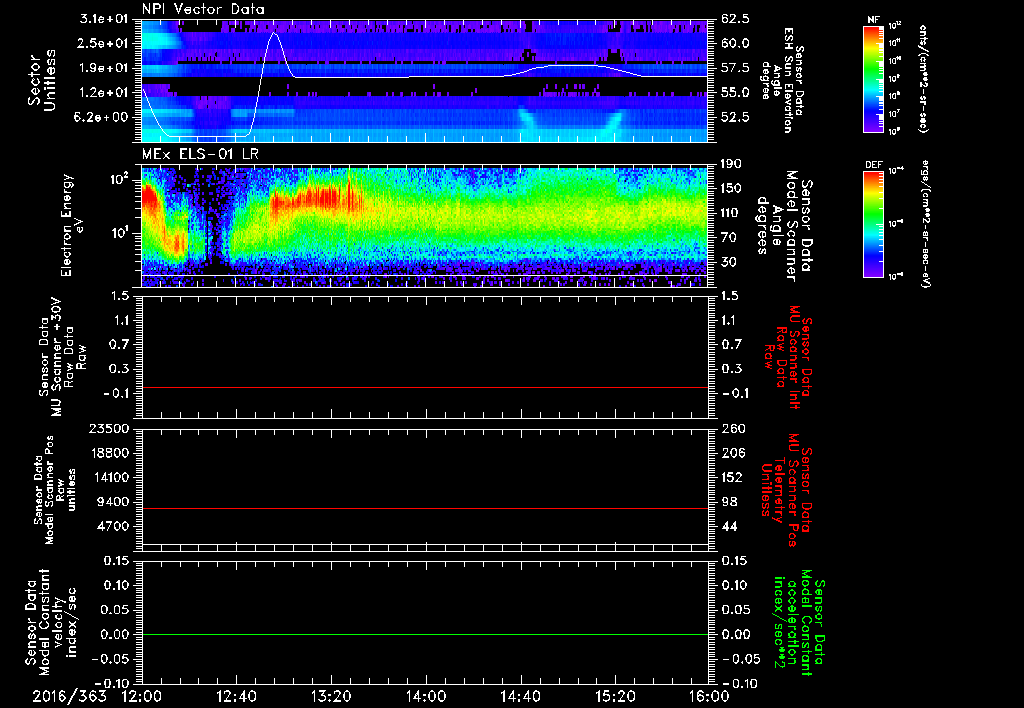Click the 12:40 time axis tick label
Viewport: 1024px width, 708px height.
pyautogui.click(x=236, y=696)
